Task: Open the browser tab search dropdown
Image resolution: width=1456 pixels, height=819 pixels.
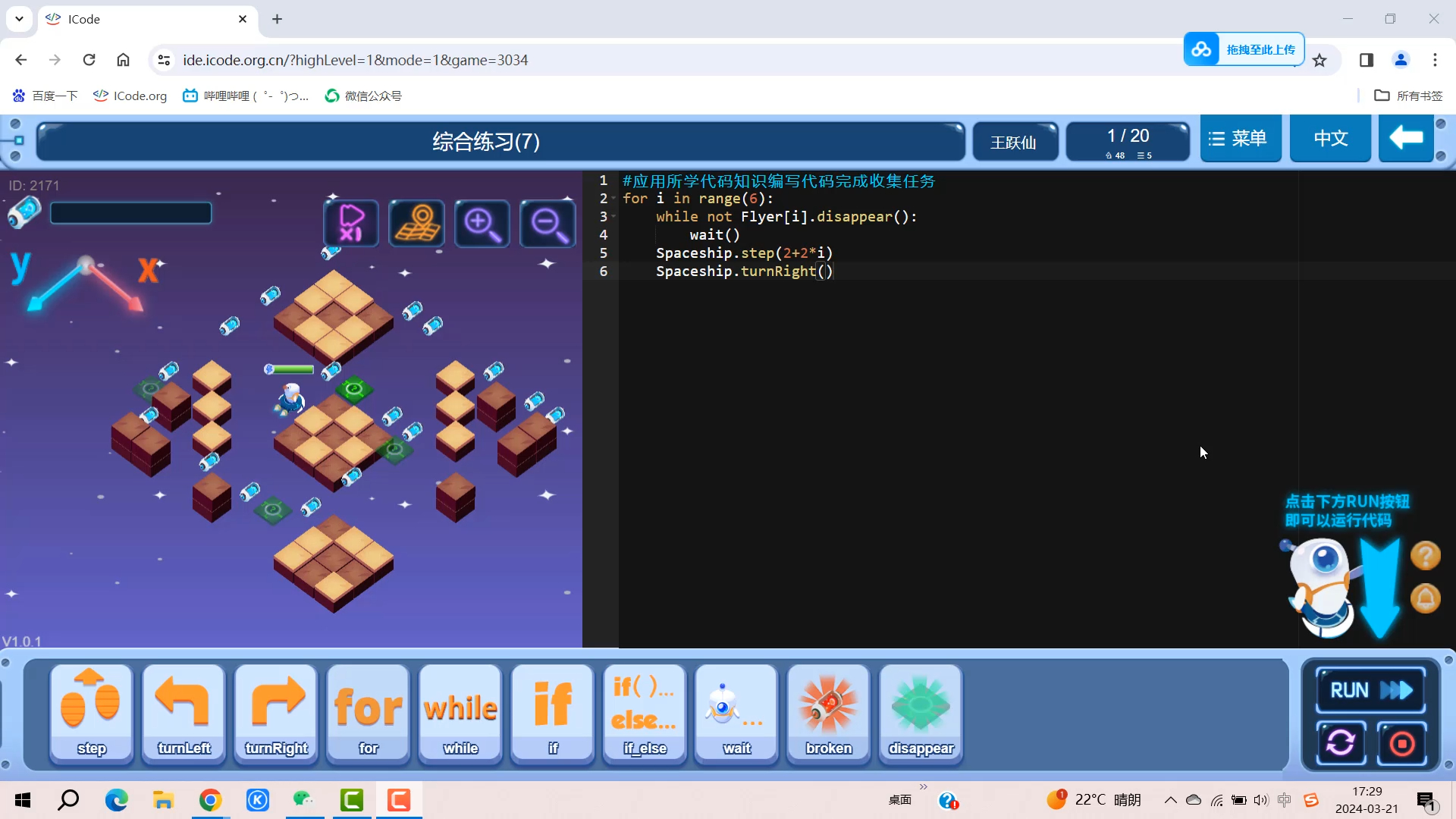Action: 19,19
